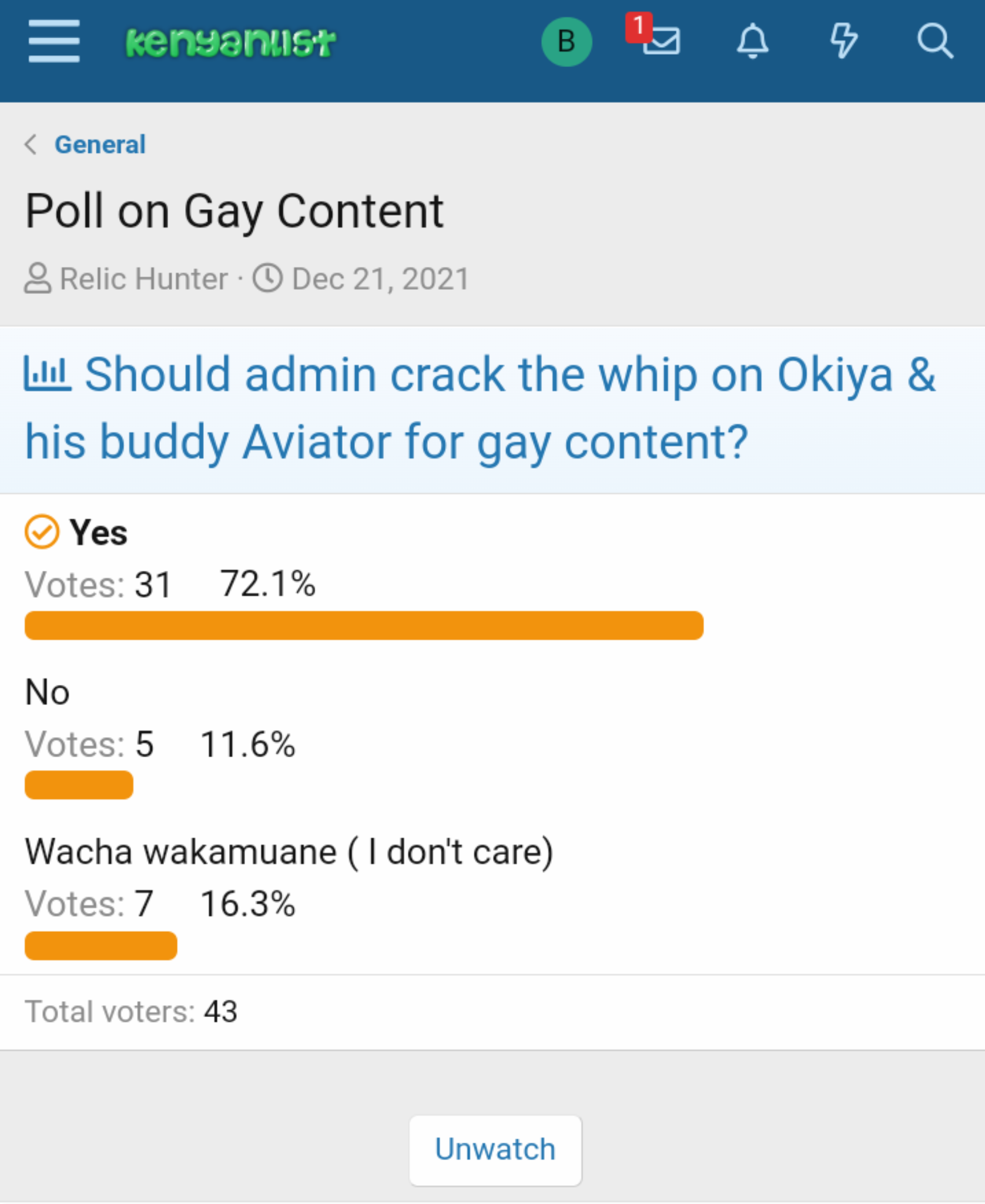Click the Dec 21, 2021 thread date
The image size is (985, 1204).
point(381,278)
